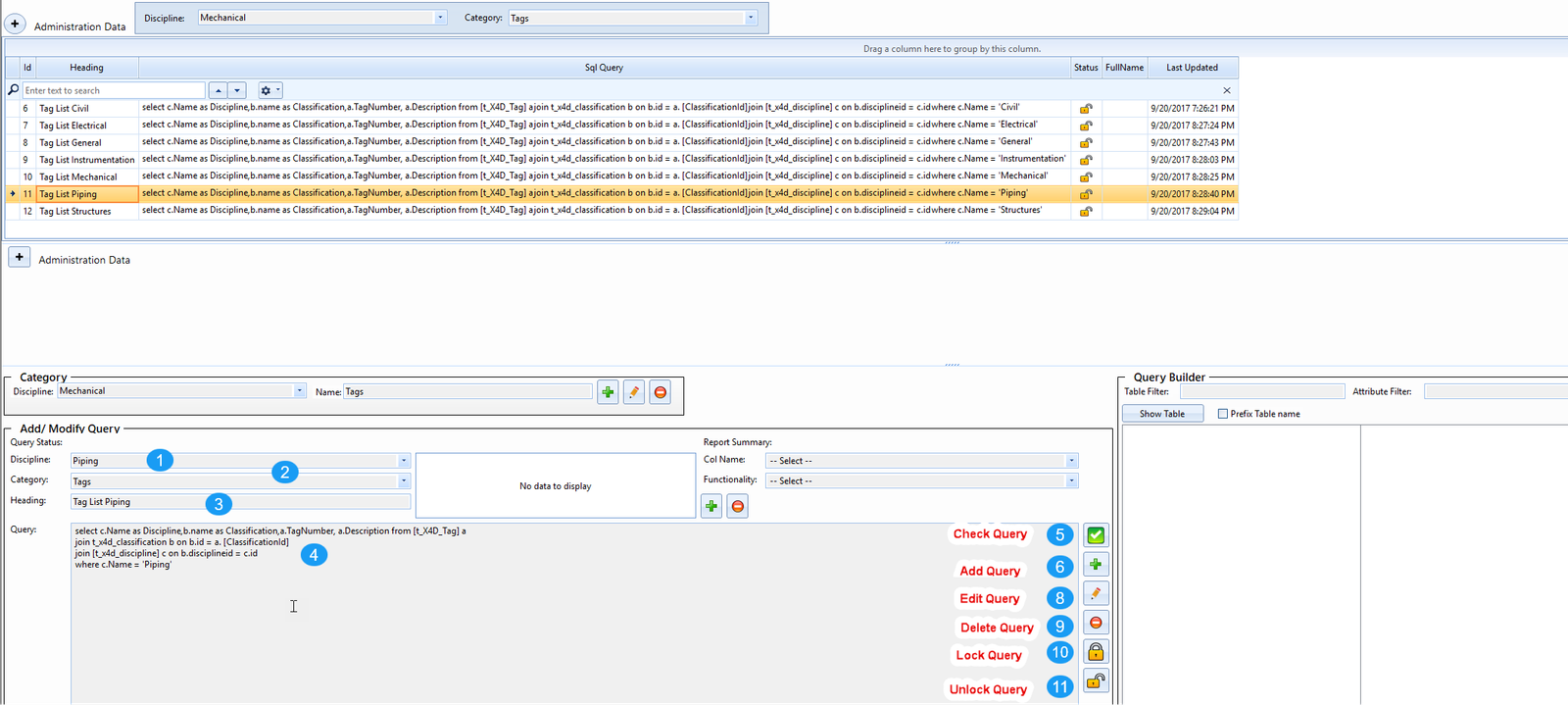Add a new category with green plus

(x=608, y=392)
